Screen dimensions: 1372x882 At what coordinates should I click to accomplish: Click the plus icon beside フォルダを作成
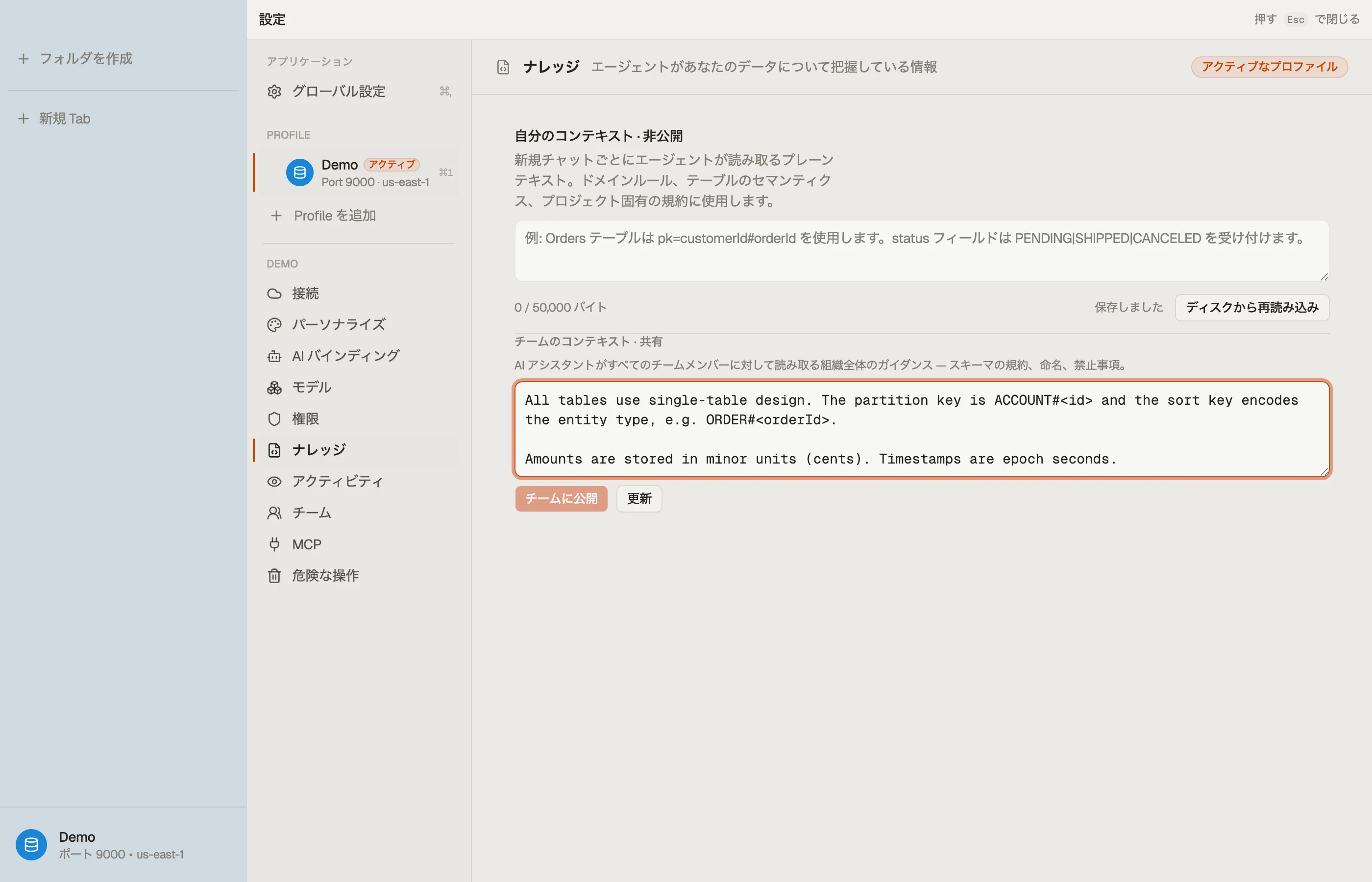[x=24, y=58]
